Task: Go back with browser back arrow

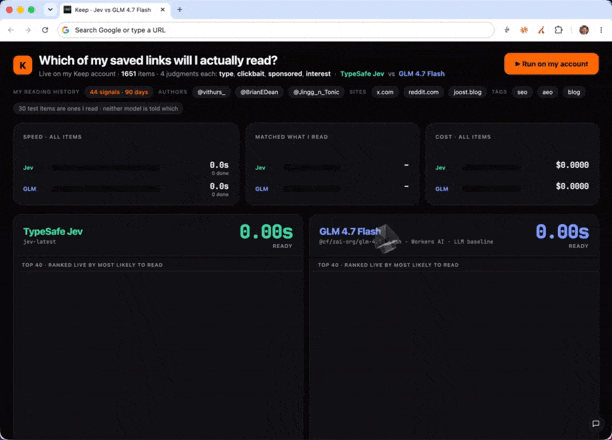Action: 11,30
